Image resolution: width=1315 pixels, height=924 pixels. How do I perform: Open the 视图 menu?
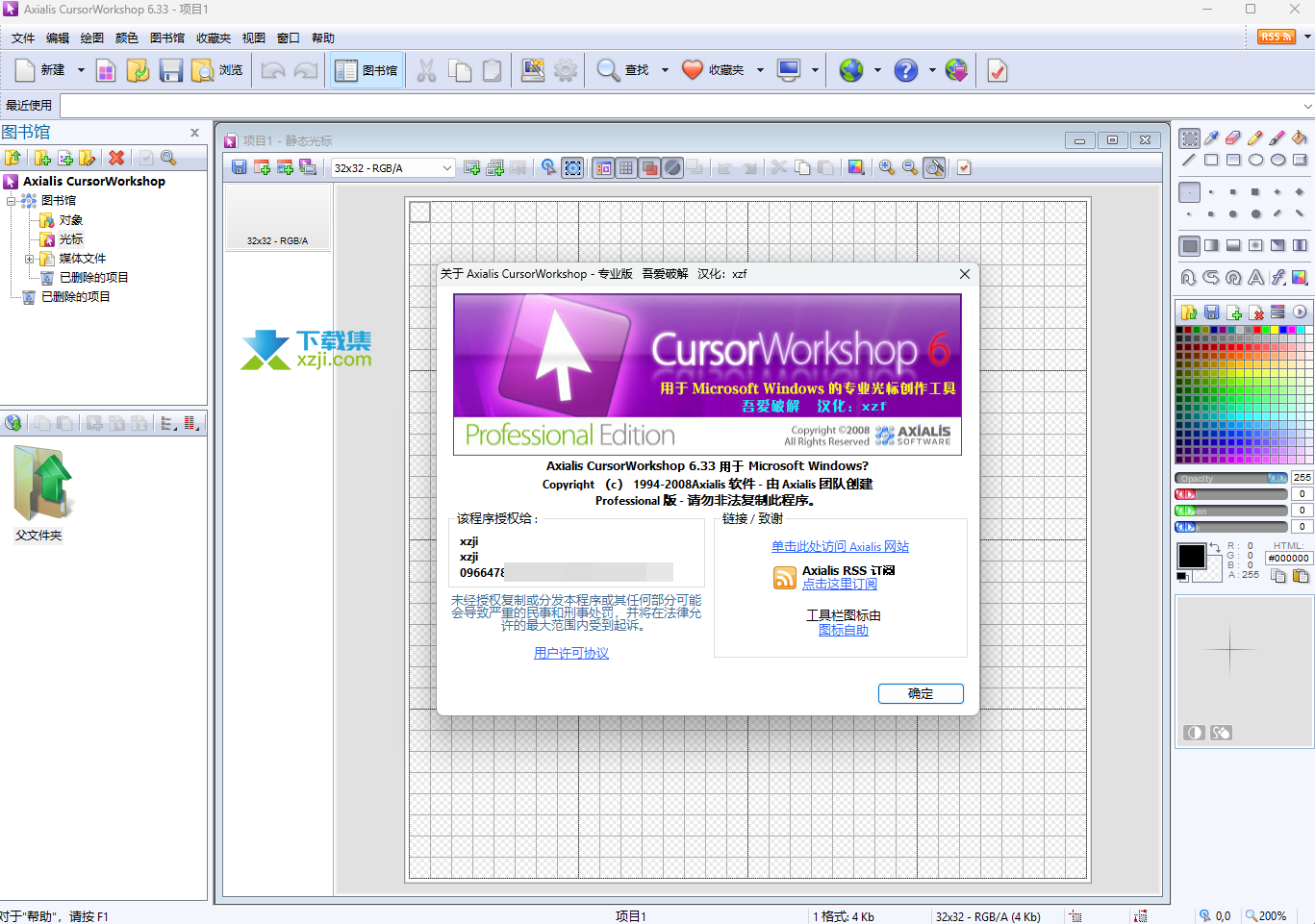point(254,38)
